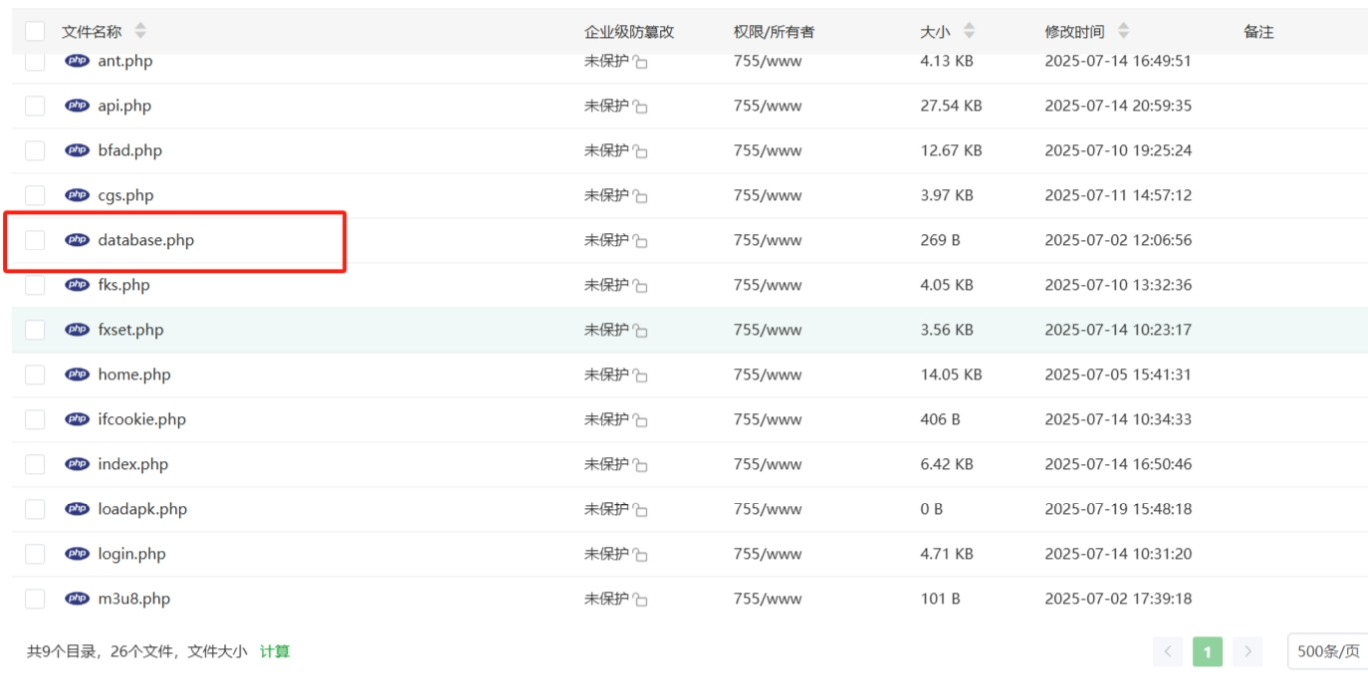Sort by size using the sort arrows
Image resolution: width=1368 pixels, height=682 pixels.
pos(969,31)
